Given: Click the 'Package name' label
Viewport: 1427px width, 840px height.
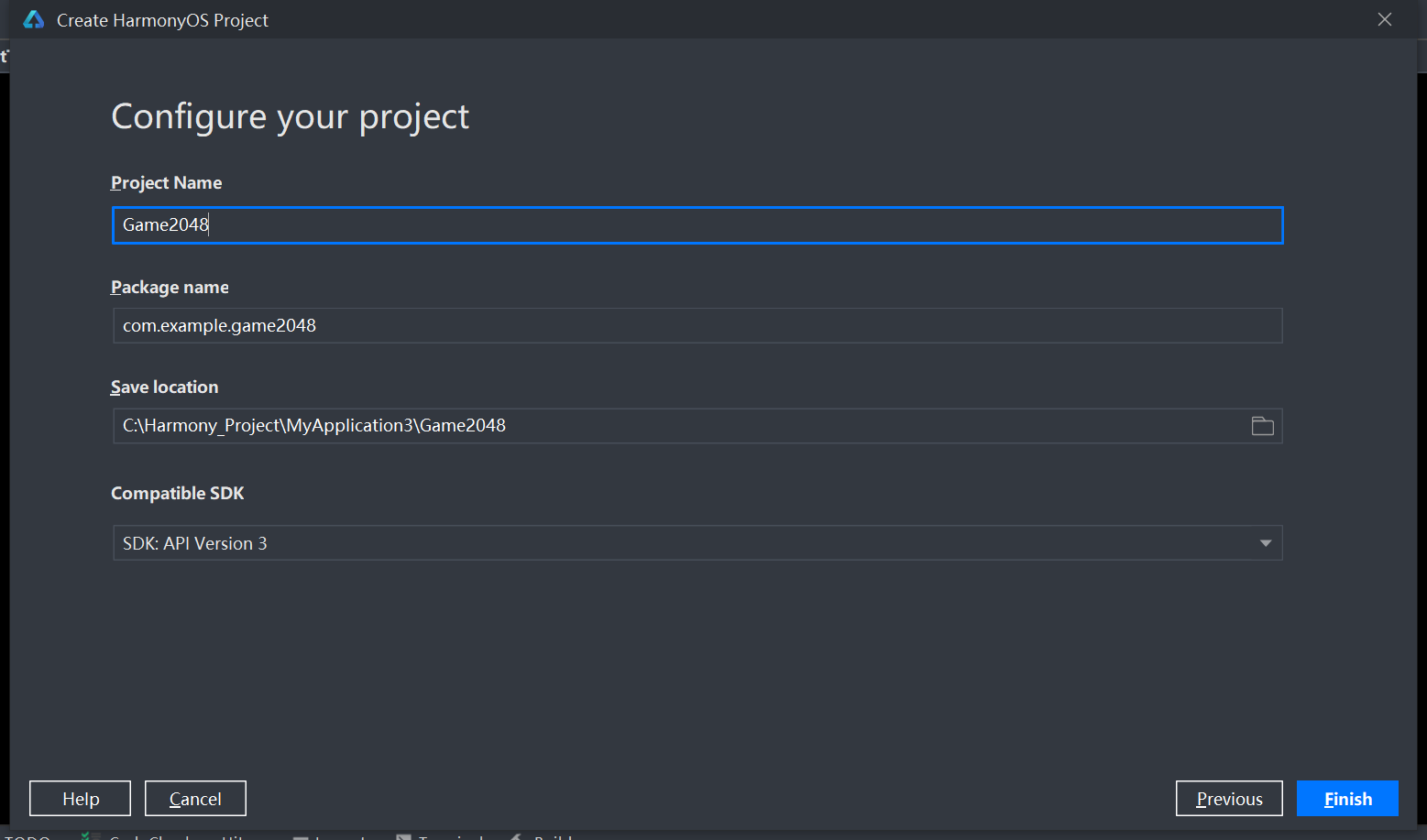Looking at the screenshot, I should click(x=170, y=287).
